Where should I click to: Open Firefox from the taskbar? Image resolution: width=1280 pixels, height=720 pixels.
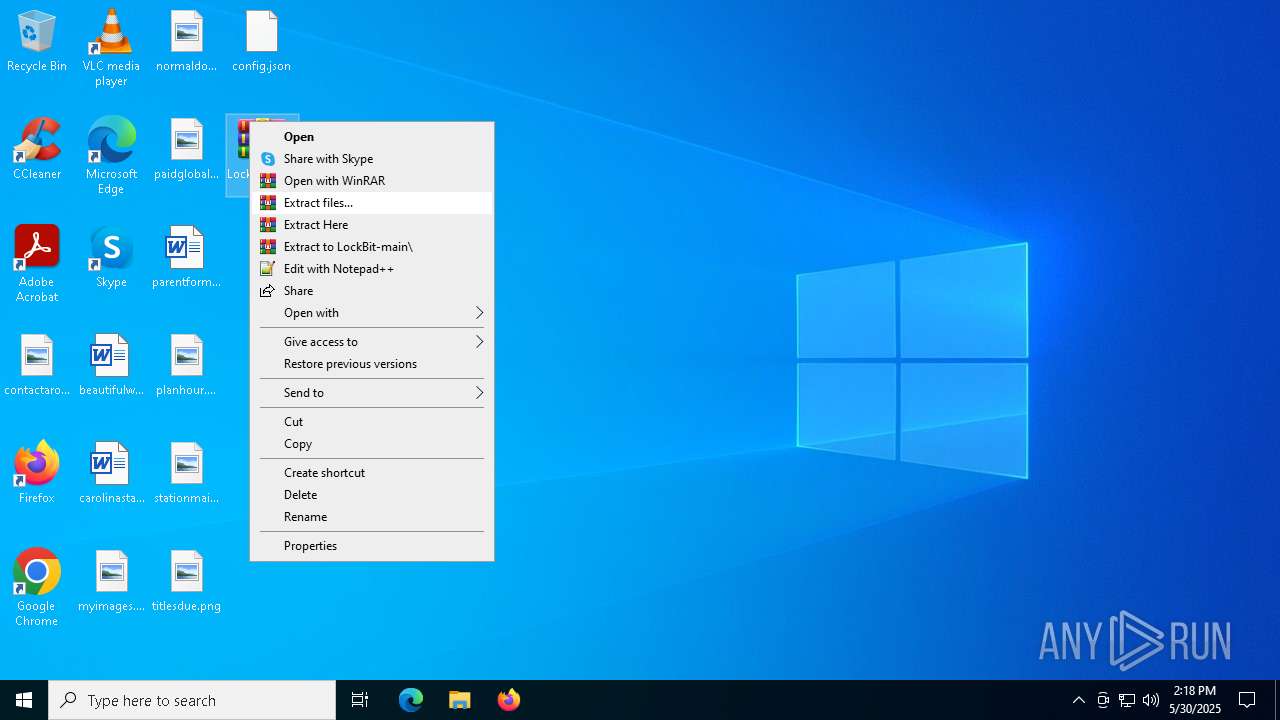pyautogui.click(x=508, y=700)
